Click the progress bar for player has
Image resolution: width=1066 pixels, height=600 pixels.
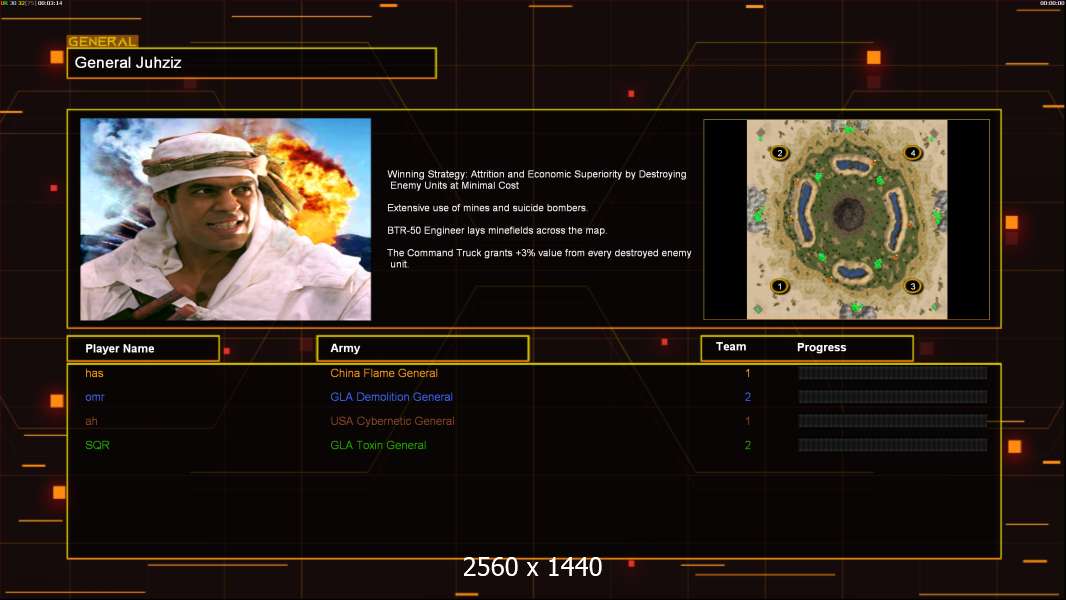[x=893, y=373]
